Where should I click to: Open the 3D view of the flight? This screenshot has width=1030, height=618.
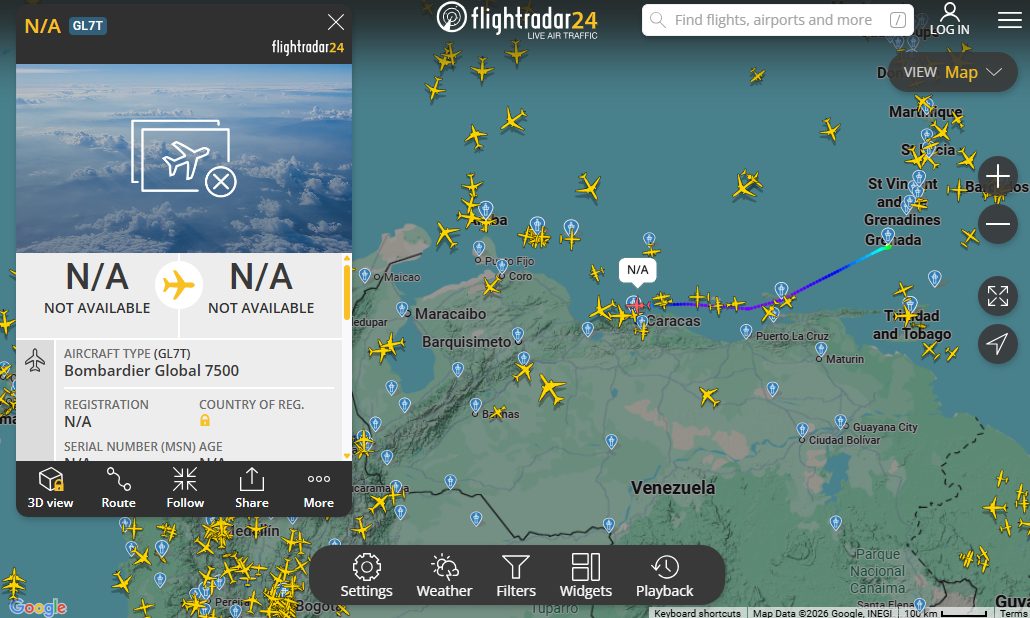51,488
